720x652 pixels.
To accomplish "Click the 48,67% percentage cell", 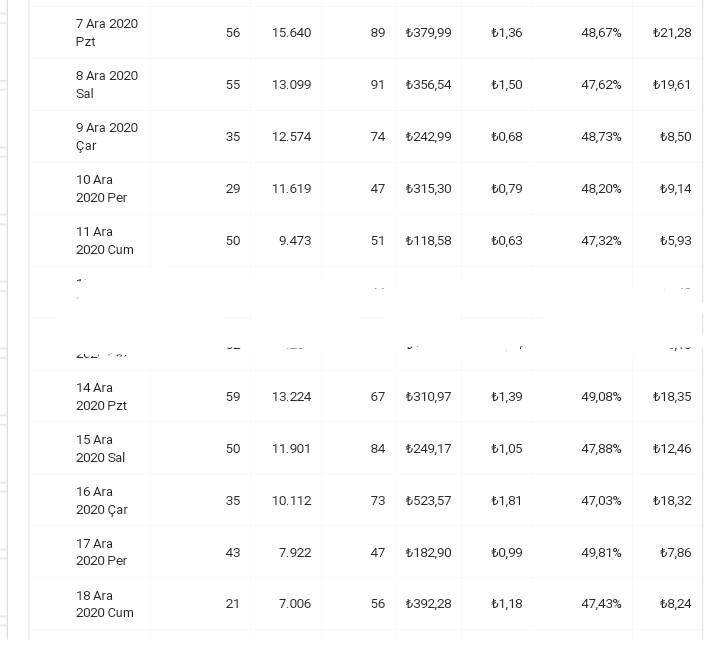I will [601, 33].
